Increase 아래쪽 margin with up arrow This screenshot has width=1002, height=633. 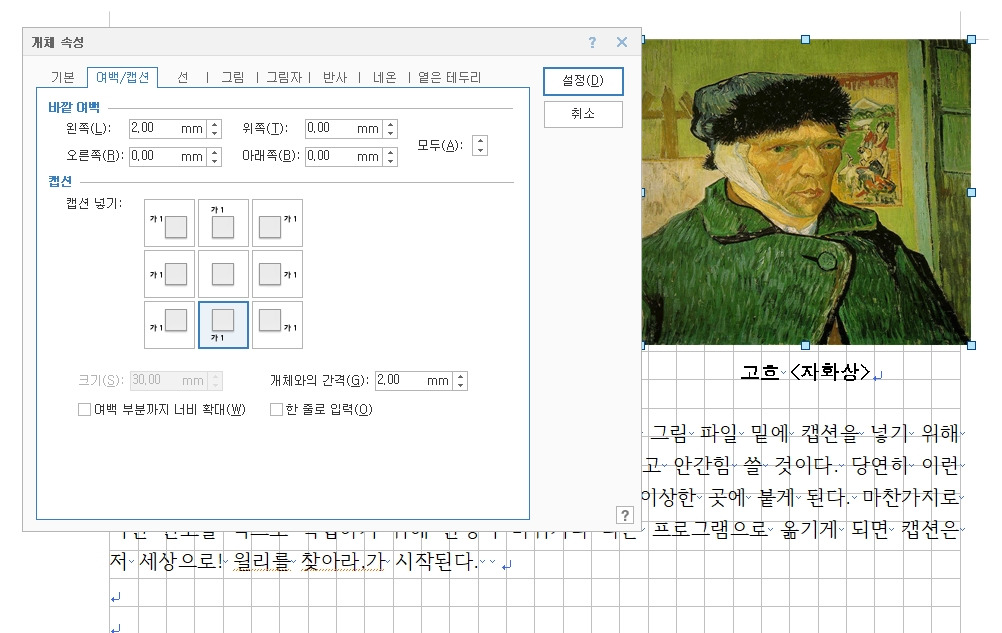pyautogui.click(x=391, y=153)
